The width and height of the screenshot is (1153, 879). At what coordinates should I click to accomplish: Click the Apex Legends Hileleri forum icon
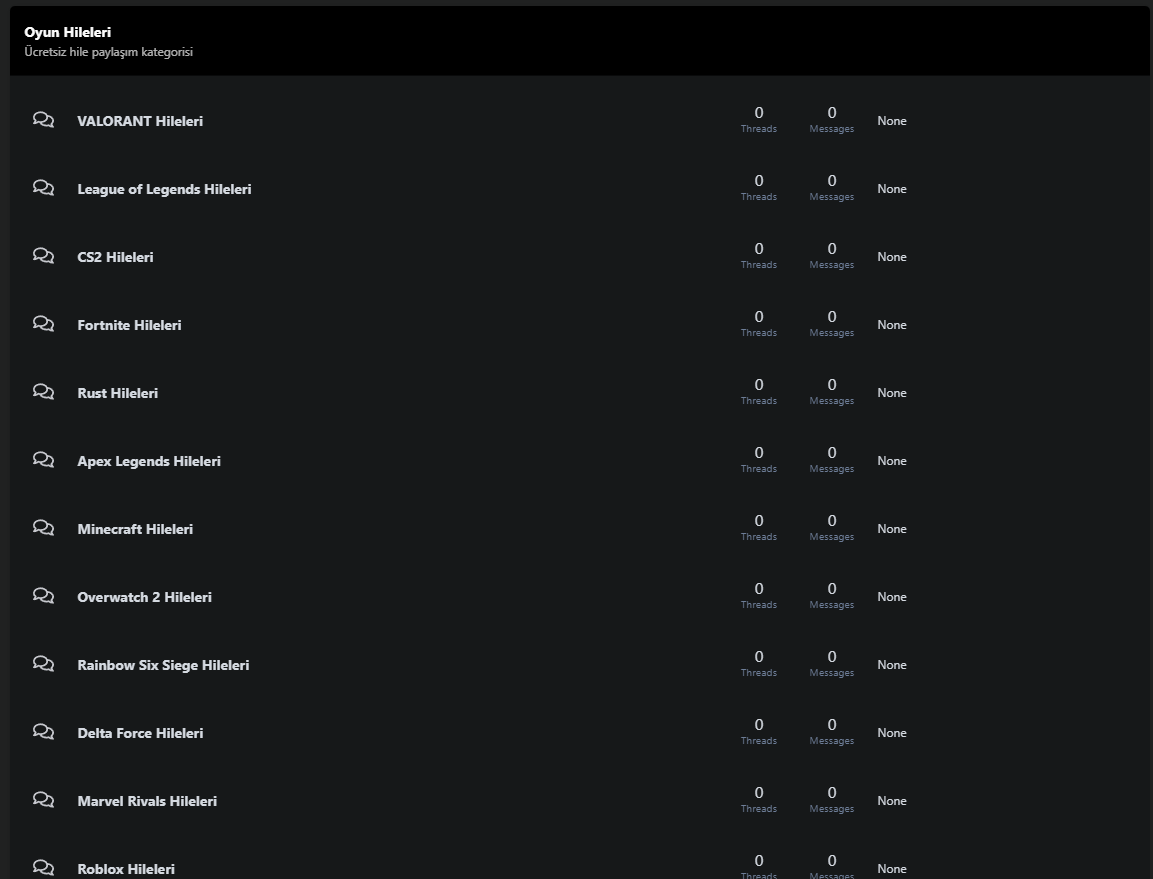(x=43, y=460)
